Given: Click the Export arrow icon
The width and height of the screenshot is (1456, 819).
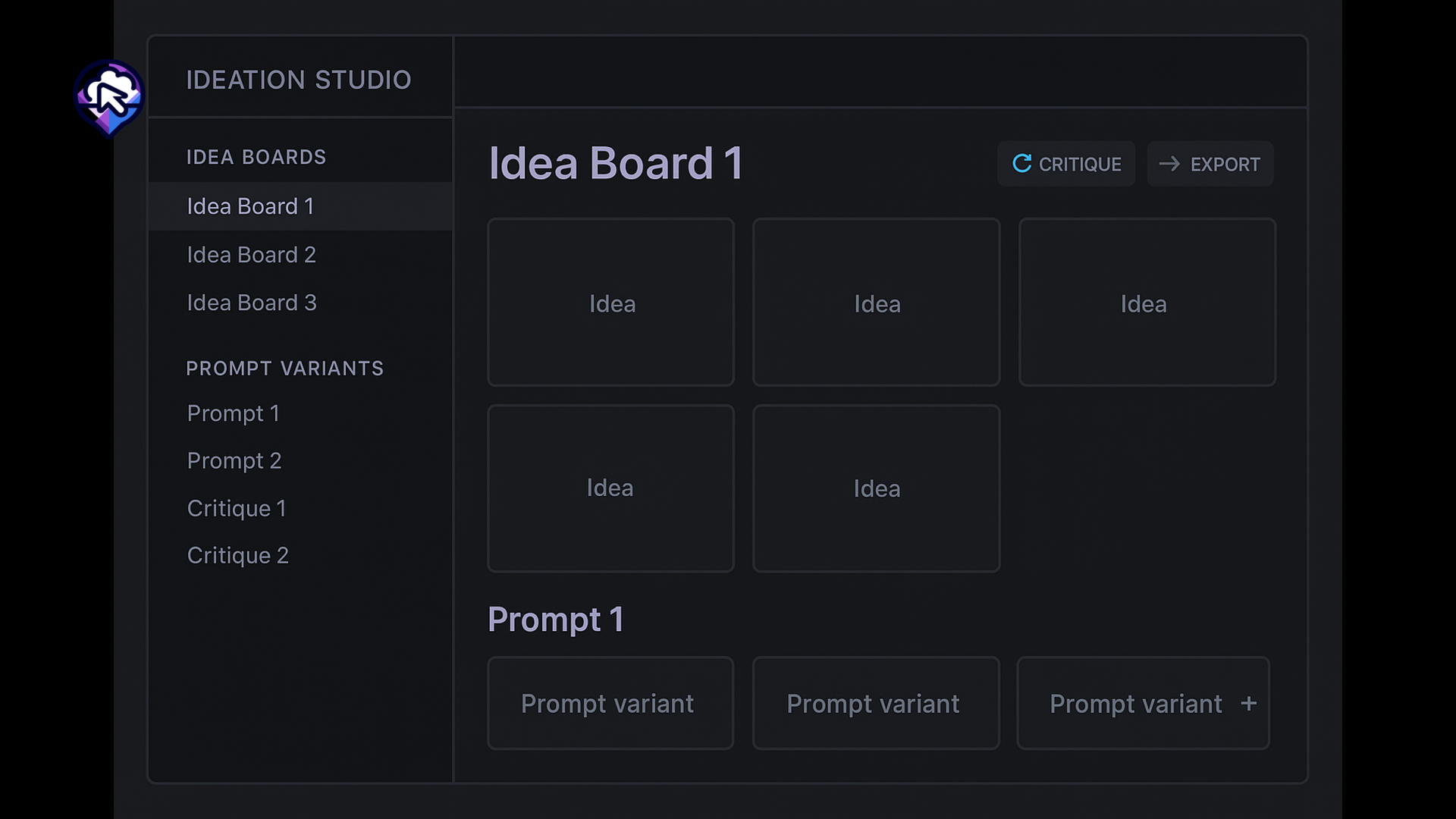Looking at the screenshot, I should [1169, 164].
